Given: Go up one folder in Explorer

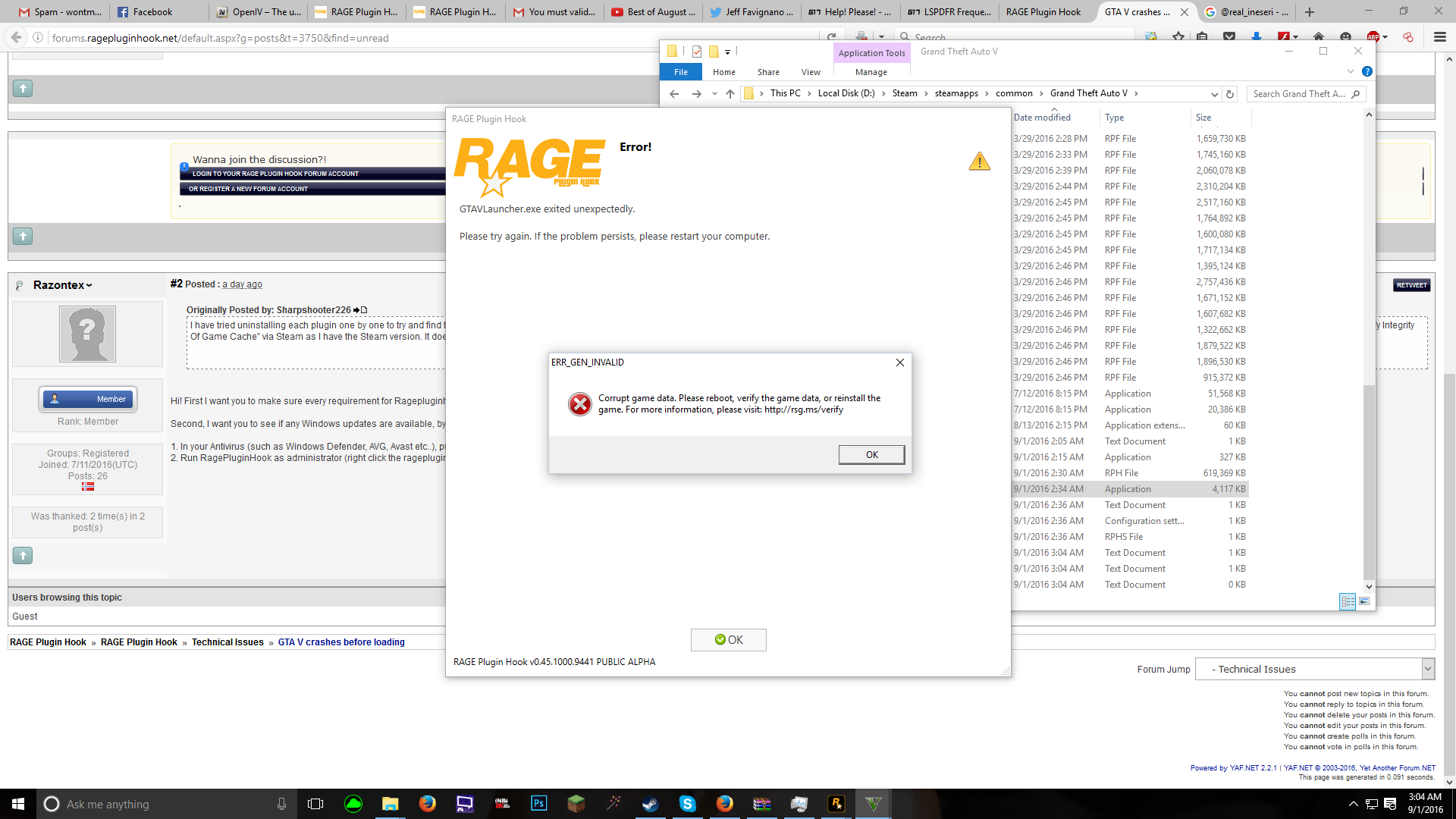Looking at the screenshot, I should click(730, 94).
